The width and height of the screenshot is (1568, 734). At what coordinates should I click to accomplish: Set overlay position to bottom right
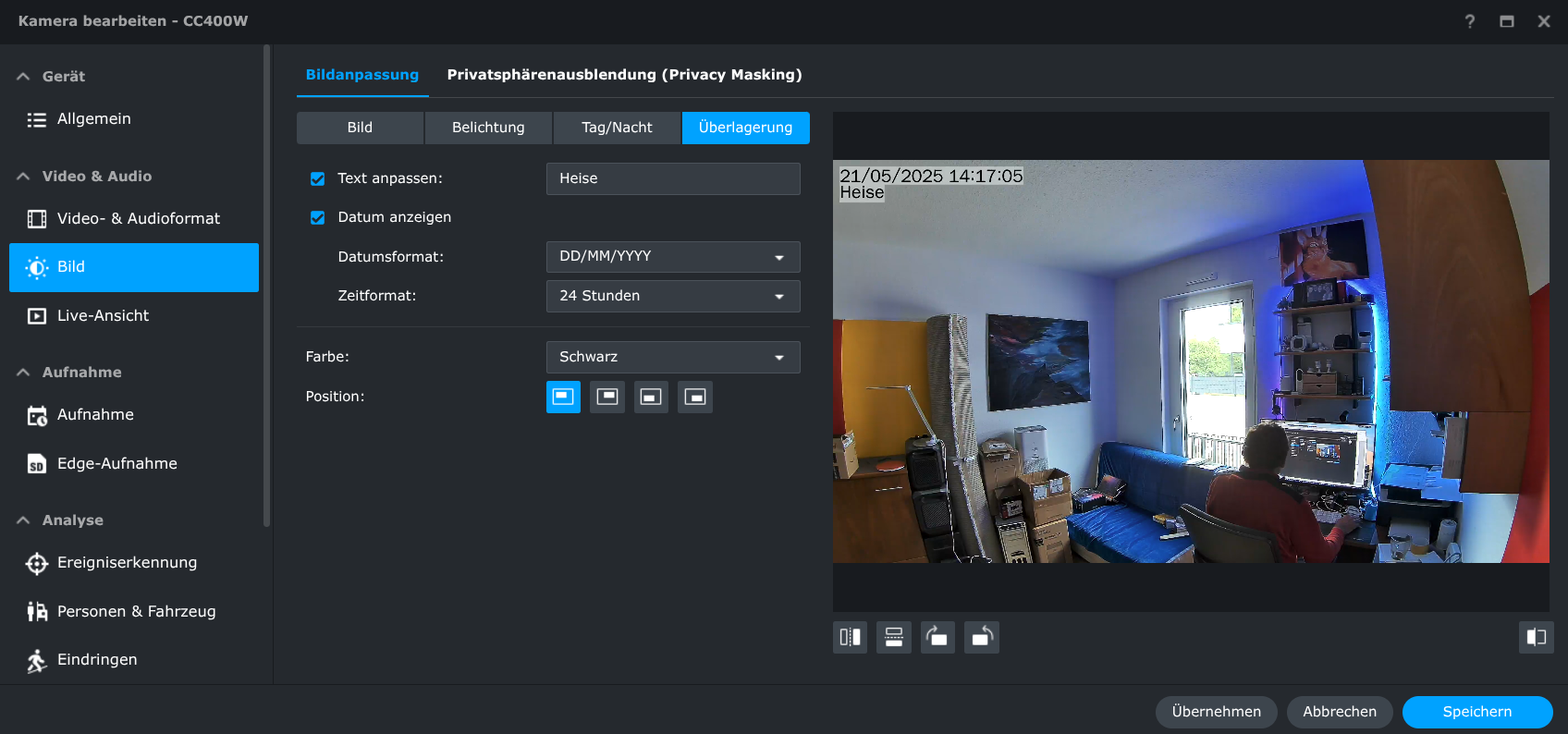tap(695, 397)
